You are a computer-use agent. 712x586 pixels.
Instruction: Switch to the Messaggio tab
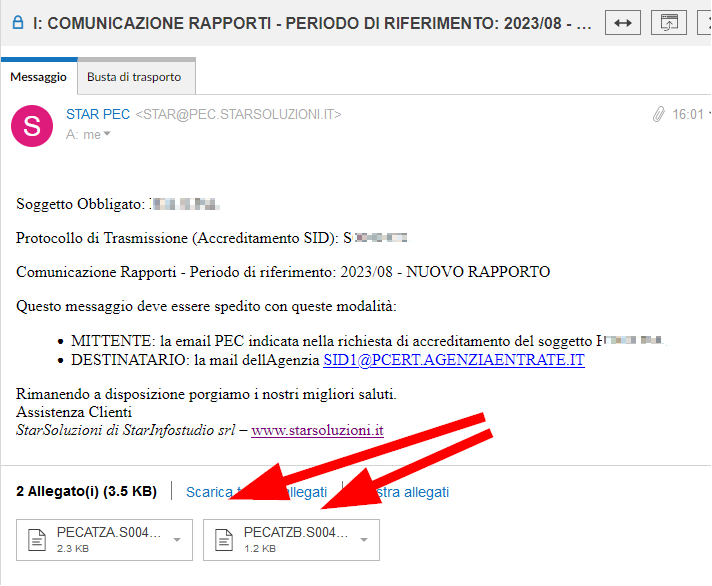click(x=39, y=77)
